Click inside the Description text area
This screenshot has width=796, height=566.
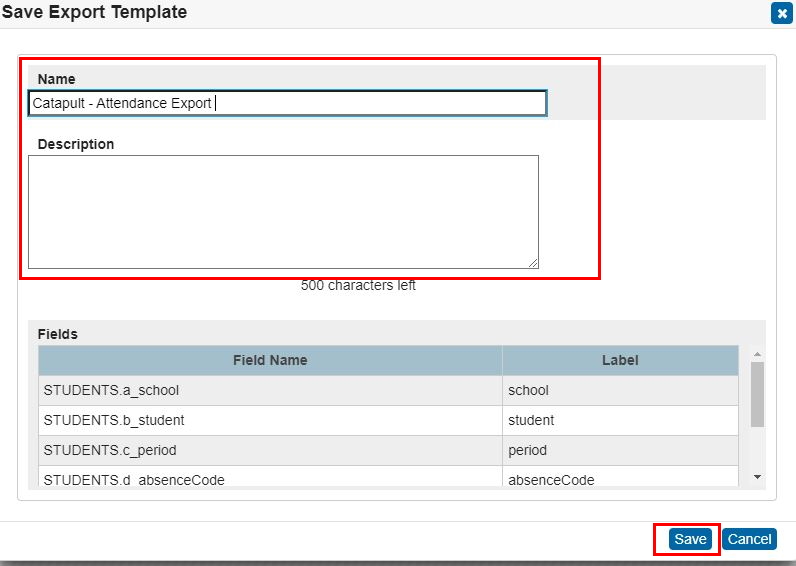pyautogui.click(x=283, y=212)
